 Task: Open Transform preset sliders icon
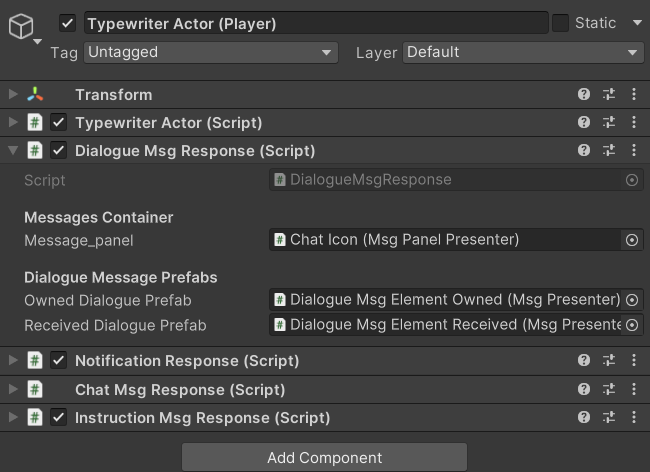pos(609,94)
